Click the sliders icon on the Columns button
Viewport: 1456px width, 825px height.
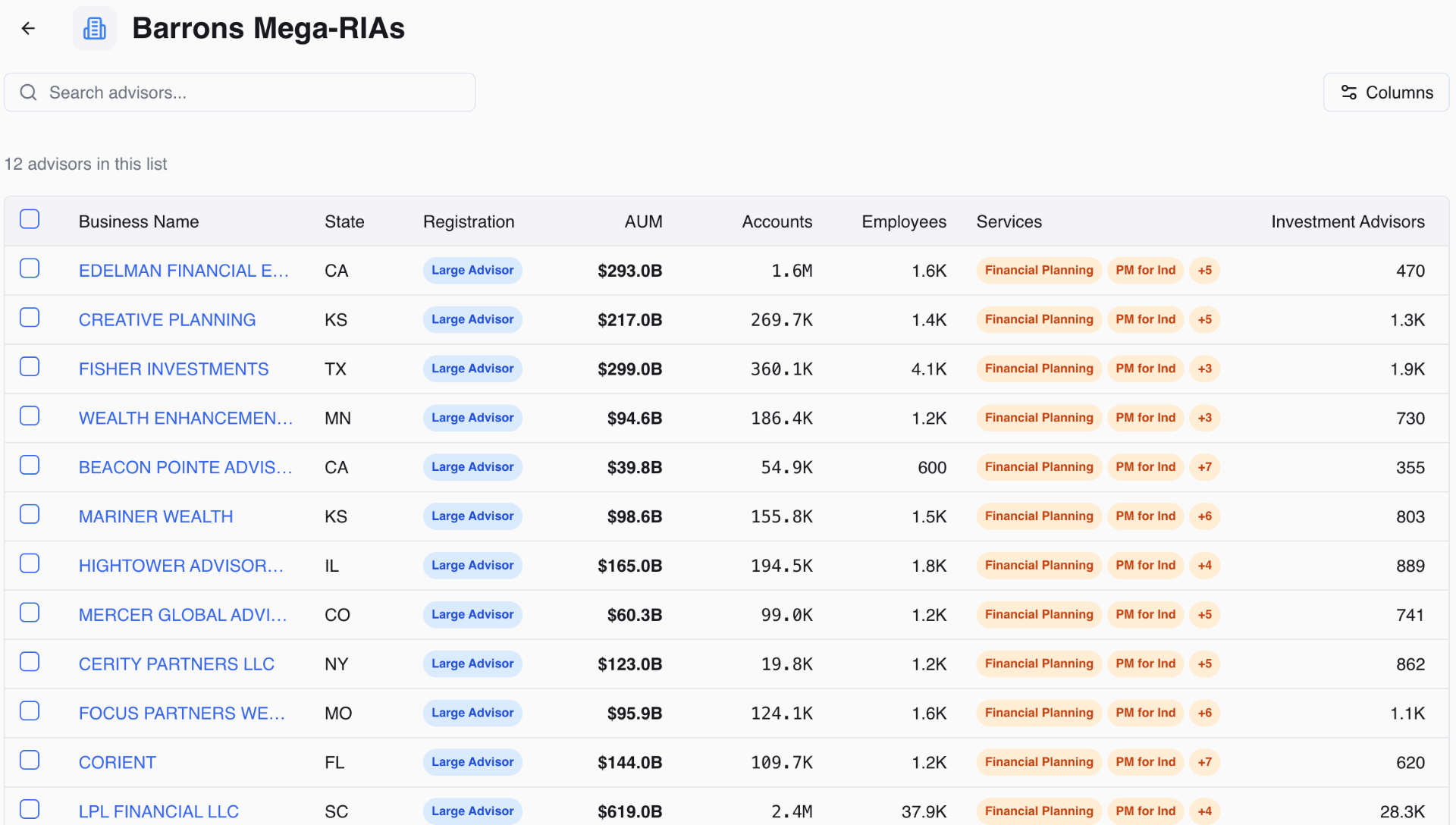[x=1349, y=92]
